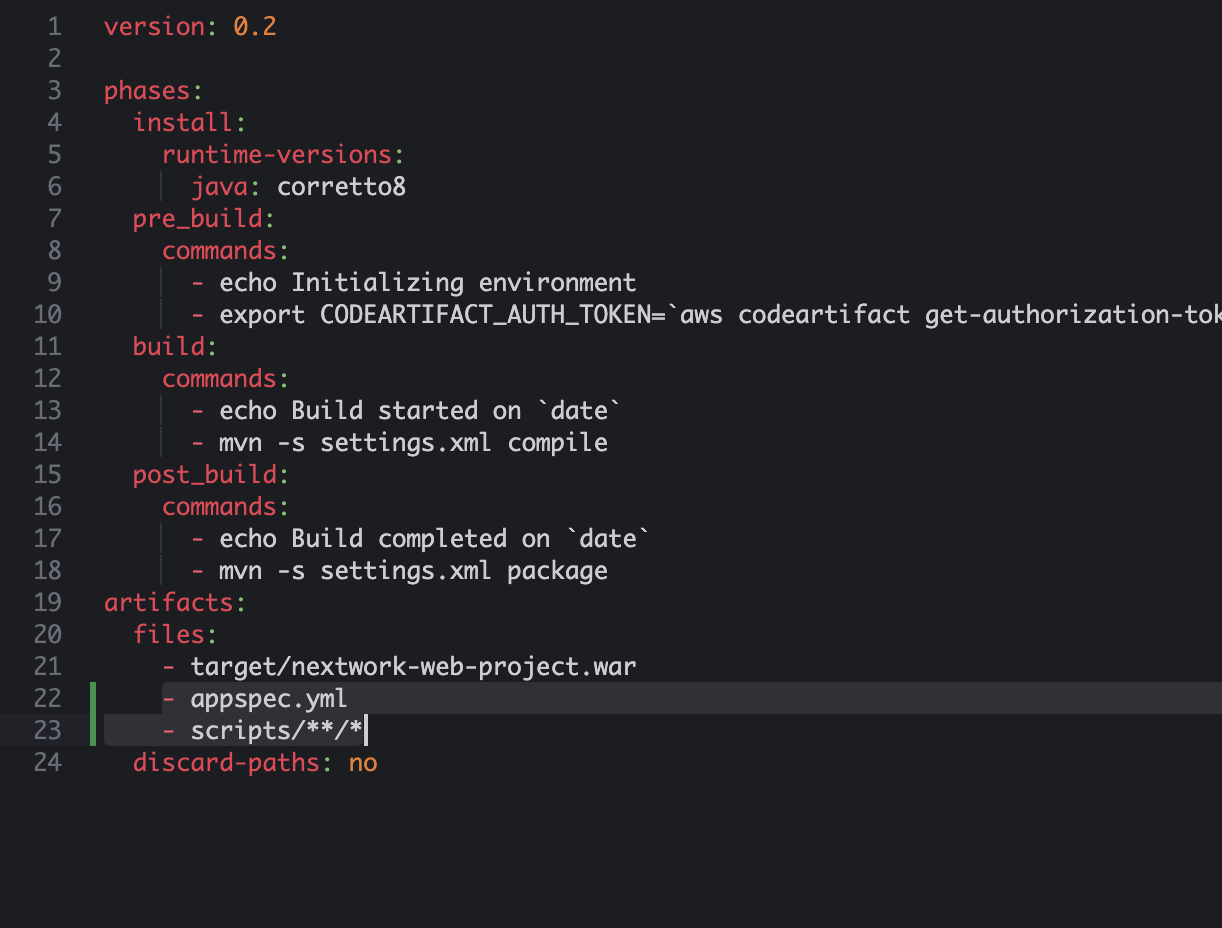Click the 'post_build' key
Screen dimensions: 1222x928
click(204, 475)
